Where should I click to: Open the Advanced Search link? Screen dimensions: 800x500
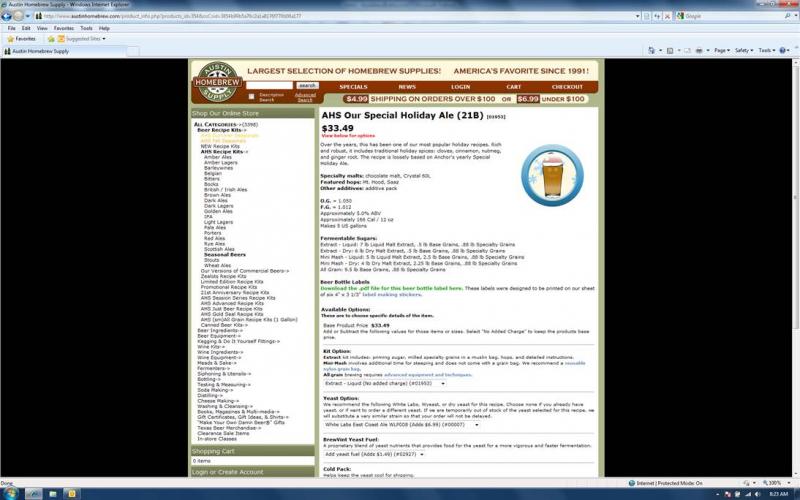[305, 97]
